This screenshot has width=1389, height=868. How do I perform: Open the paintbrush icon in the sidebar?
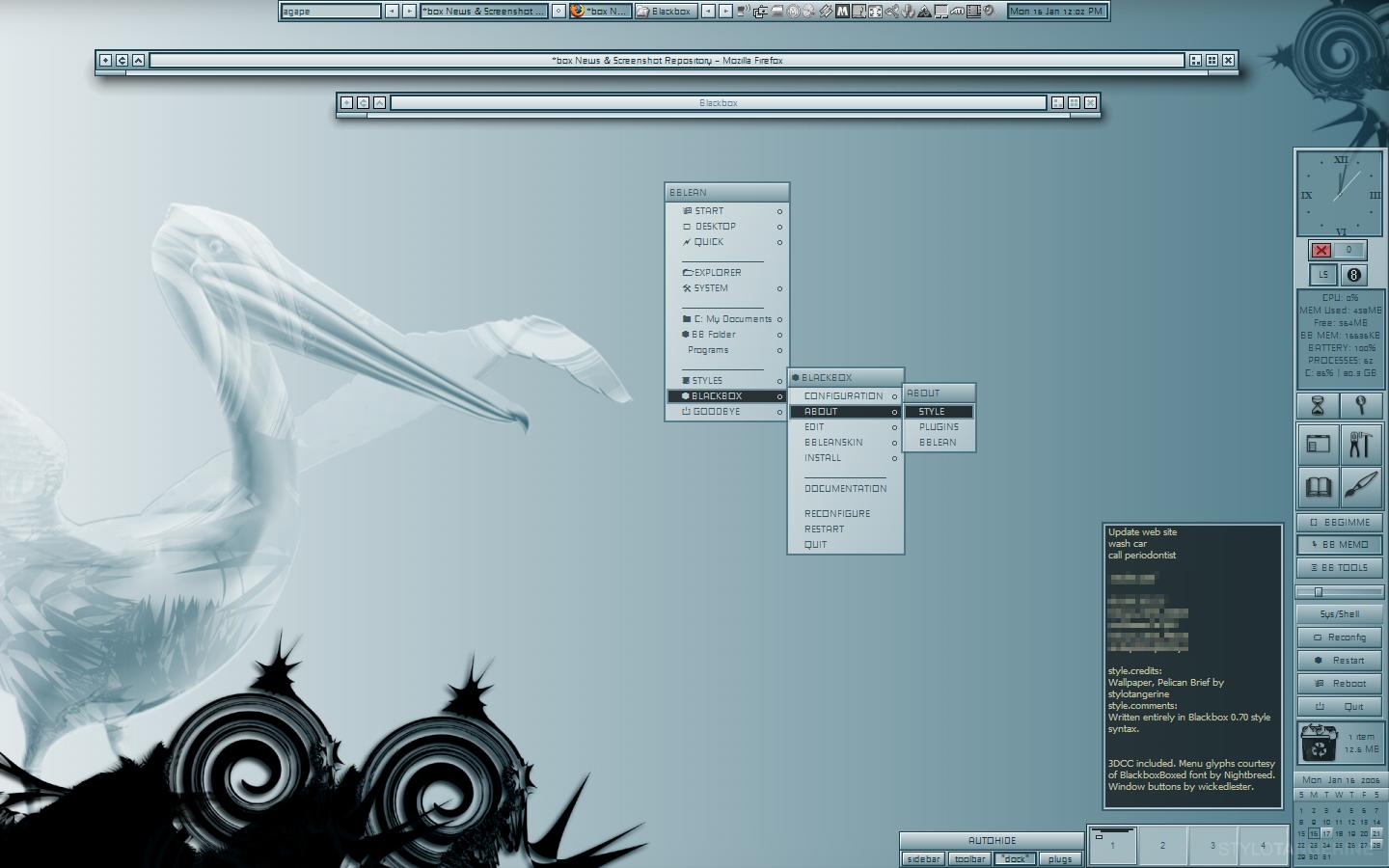point(1361,486)
